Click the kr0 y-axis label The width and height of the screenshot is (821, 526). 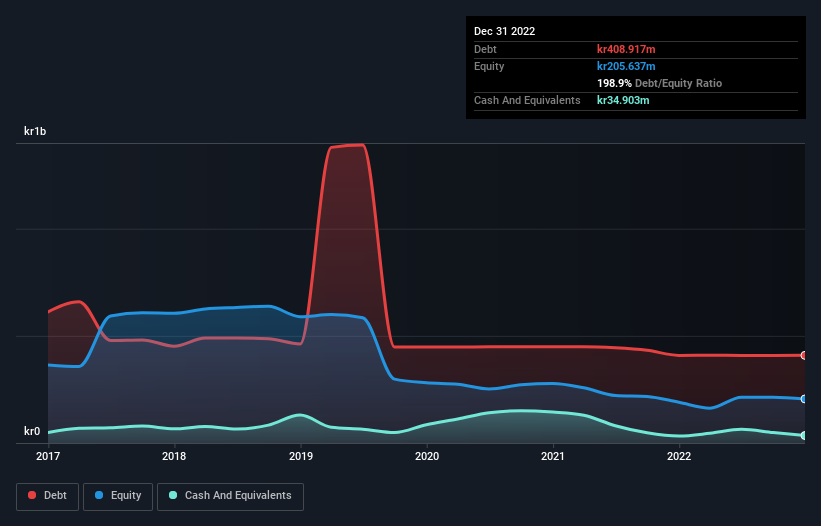32,431
